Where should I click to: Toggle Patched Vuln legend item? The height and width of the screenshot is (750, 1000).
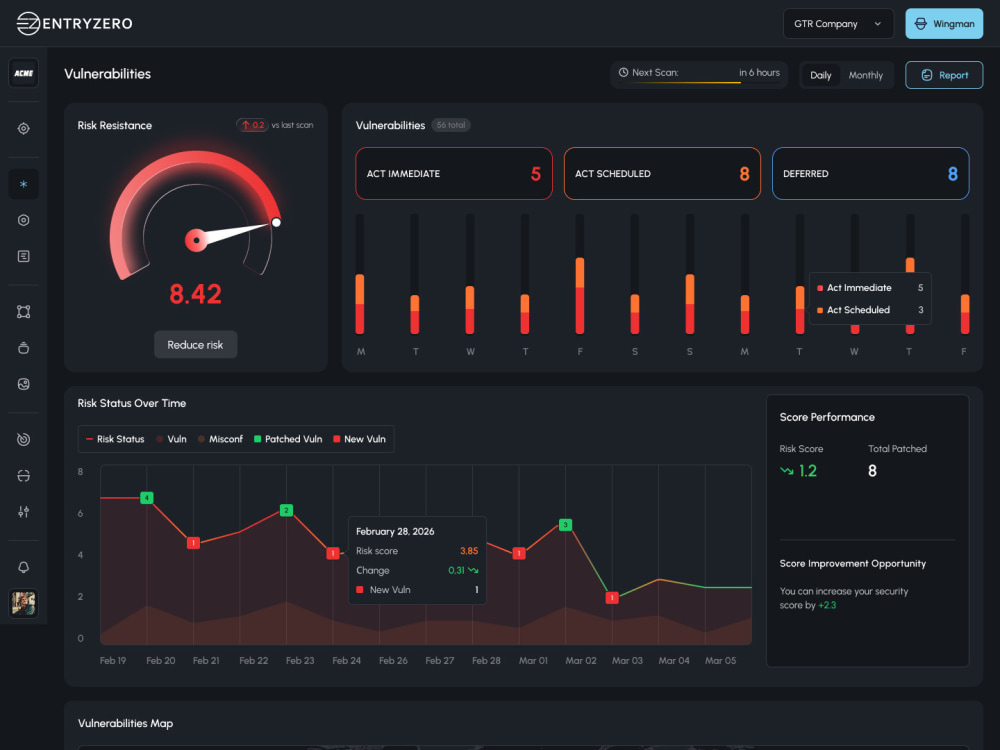pyautogui.click(x=288, y=439)
